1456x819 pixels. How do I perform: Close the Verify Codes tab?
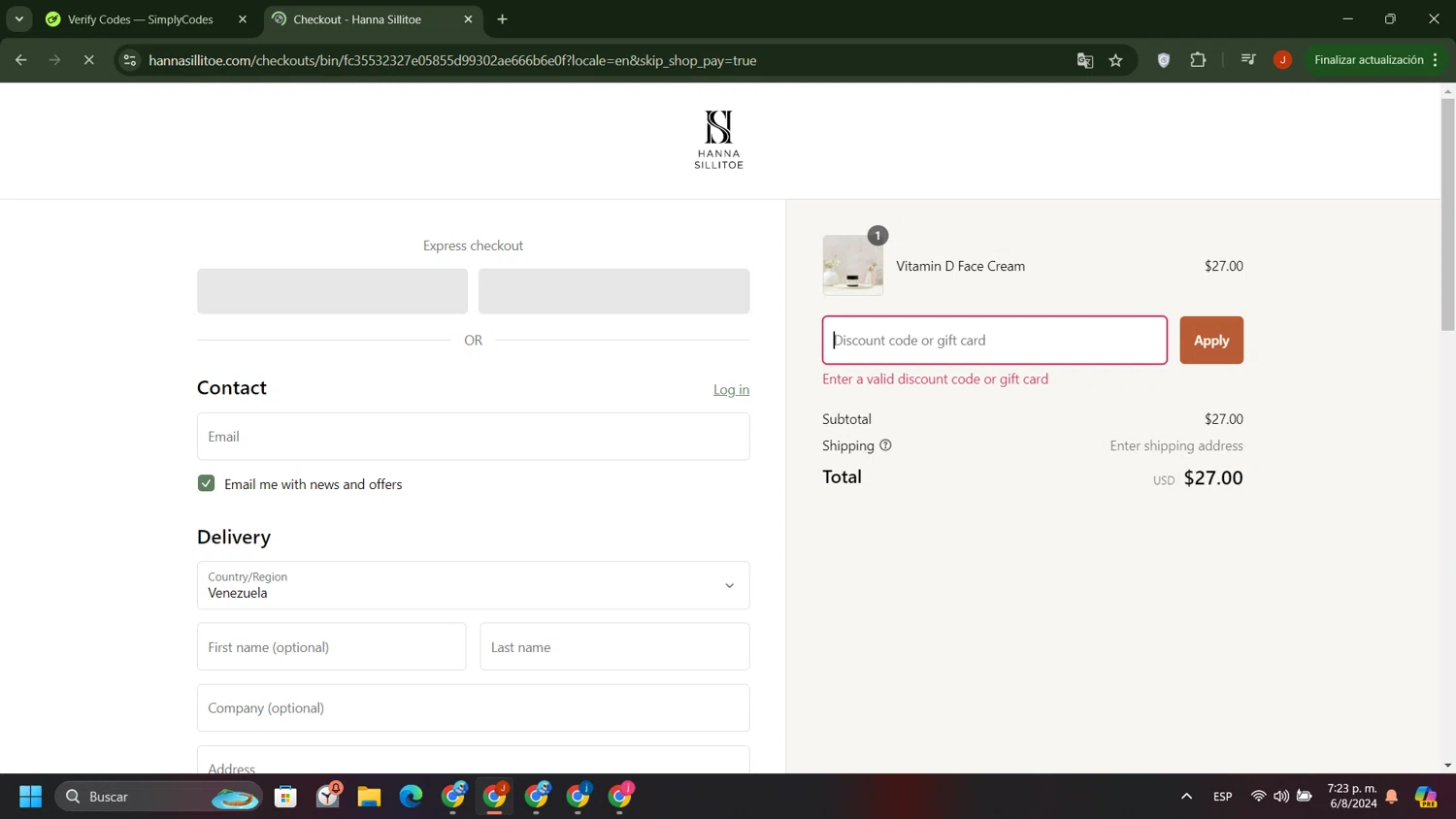point(243,19)
